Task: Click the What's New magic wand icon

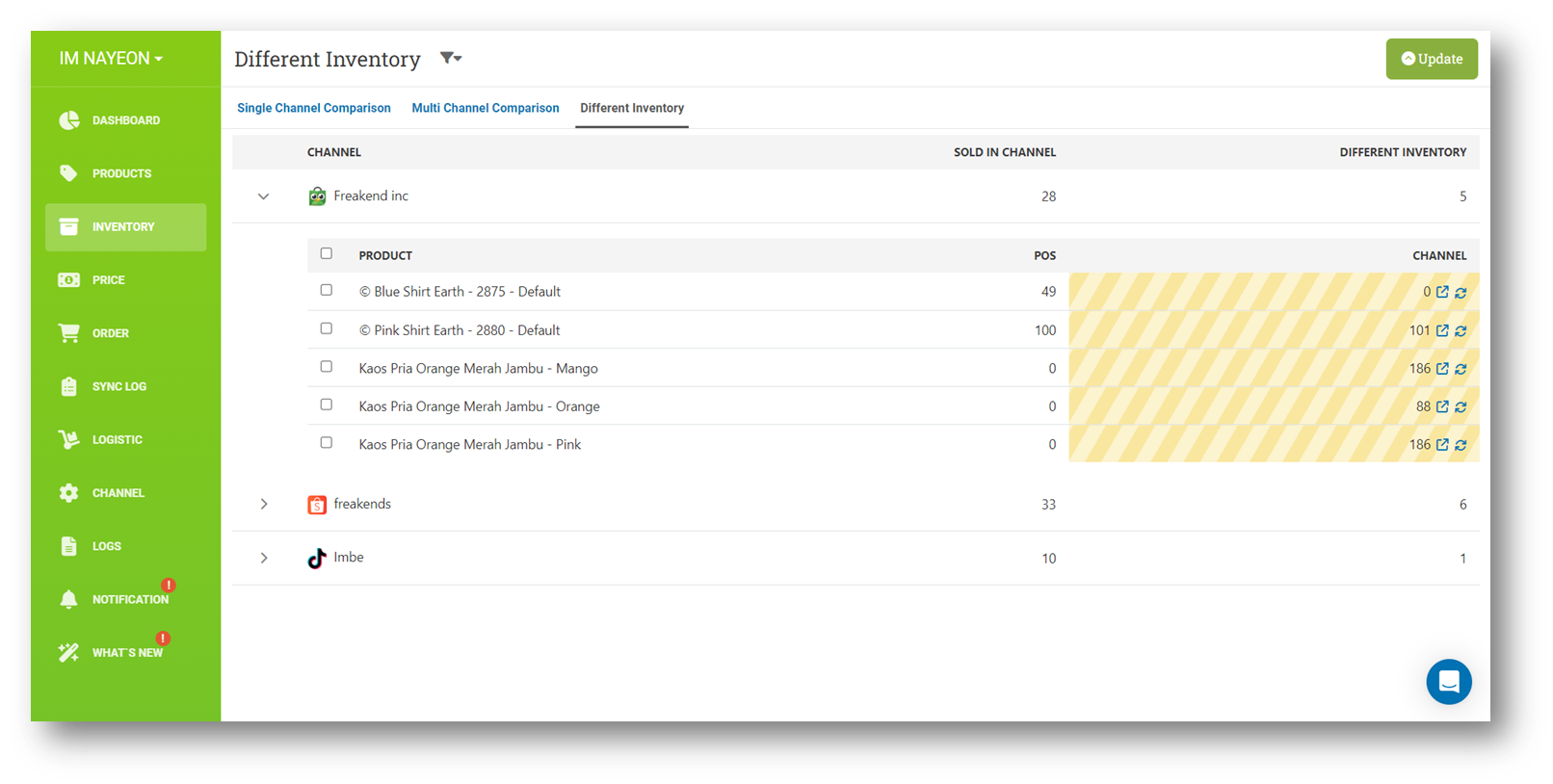Action: coord(68,652)
